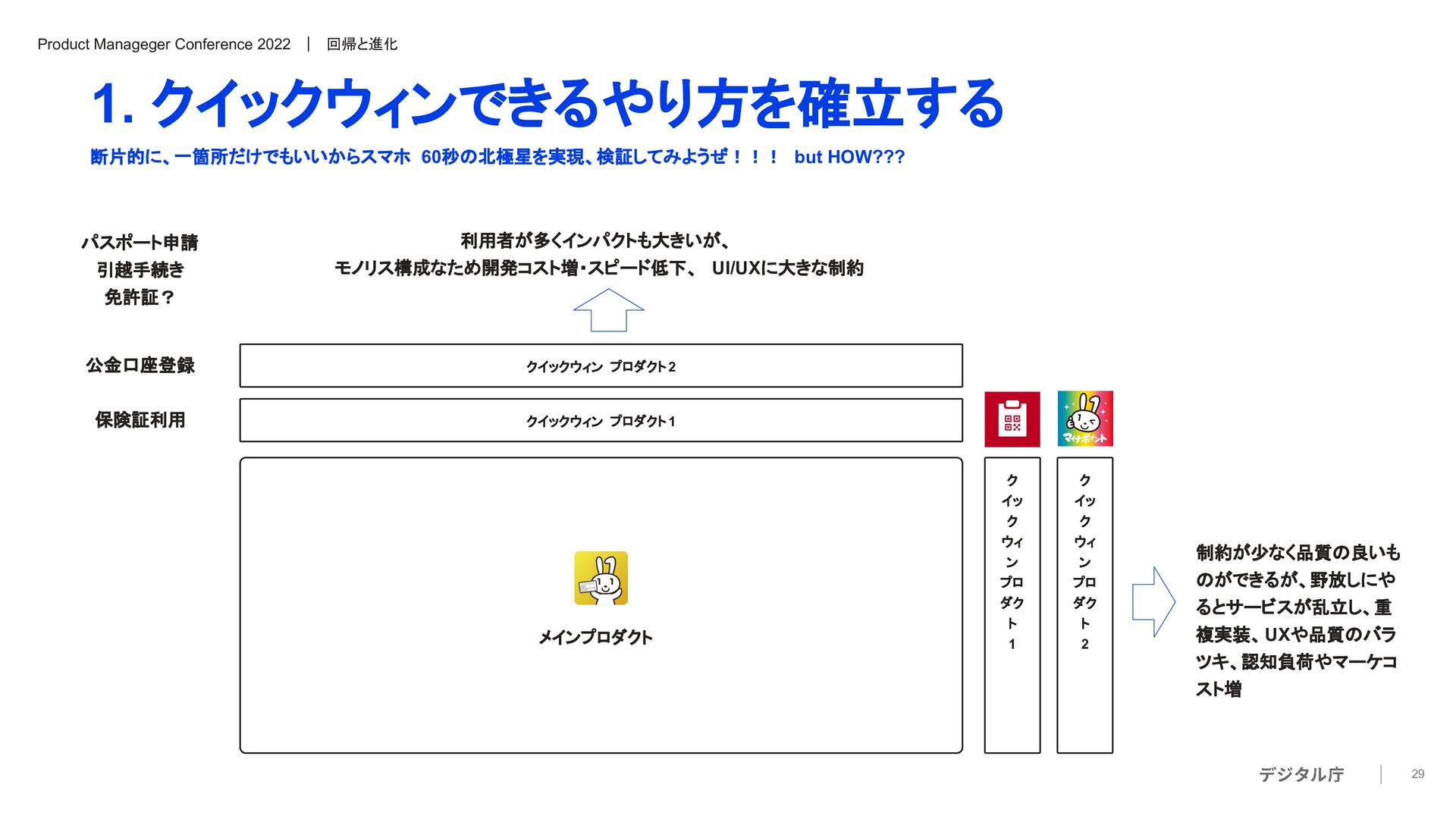1456x819 pixels.
Task: Click the 公金口座登録 label
Action: (140, 366)
